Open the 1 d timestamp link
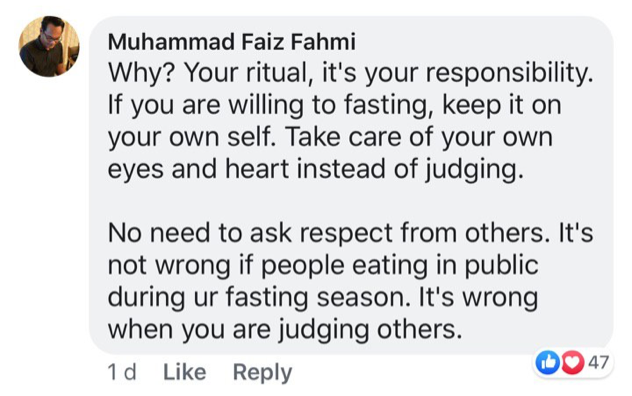The width and height of the screenshot is (632, 396). tap(122, 372)
